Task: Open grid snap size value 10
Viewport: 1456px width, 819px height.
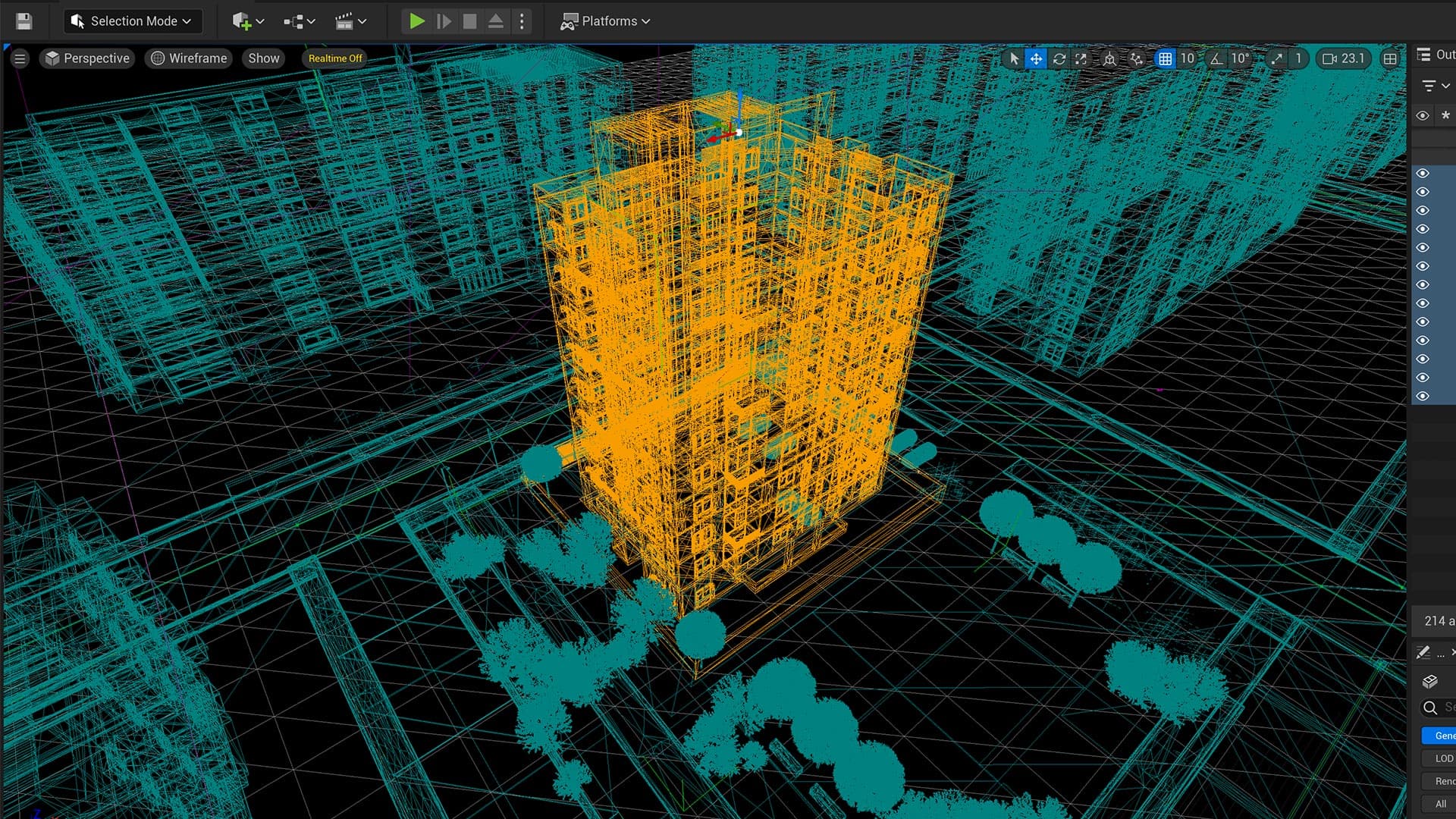Action: tap(1188, 58)
